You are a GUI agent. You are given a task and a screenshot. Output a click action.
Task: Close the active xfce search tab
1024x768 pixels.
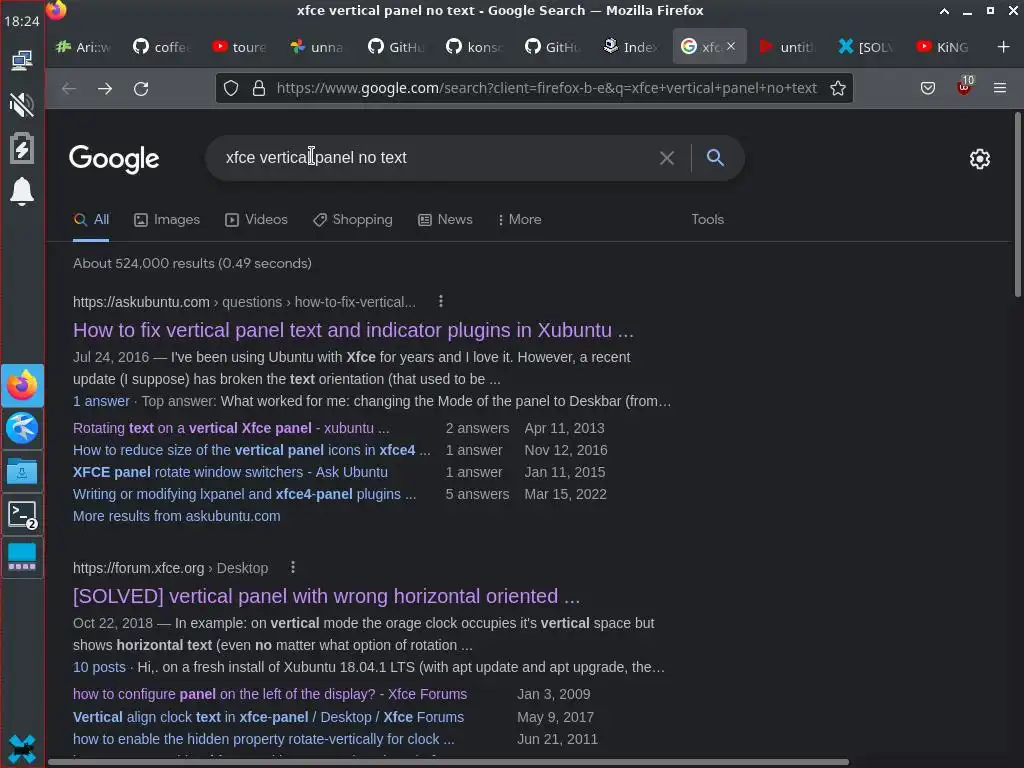click(731, 46)
